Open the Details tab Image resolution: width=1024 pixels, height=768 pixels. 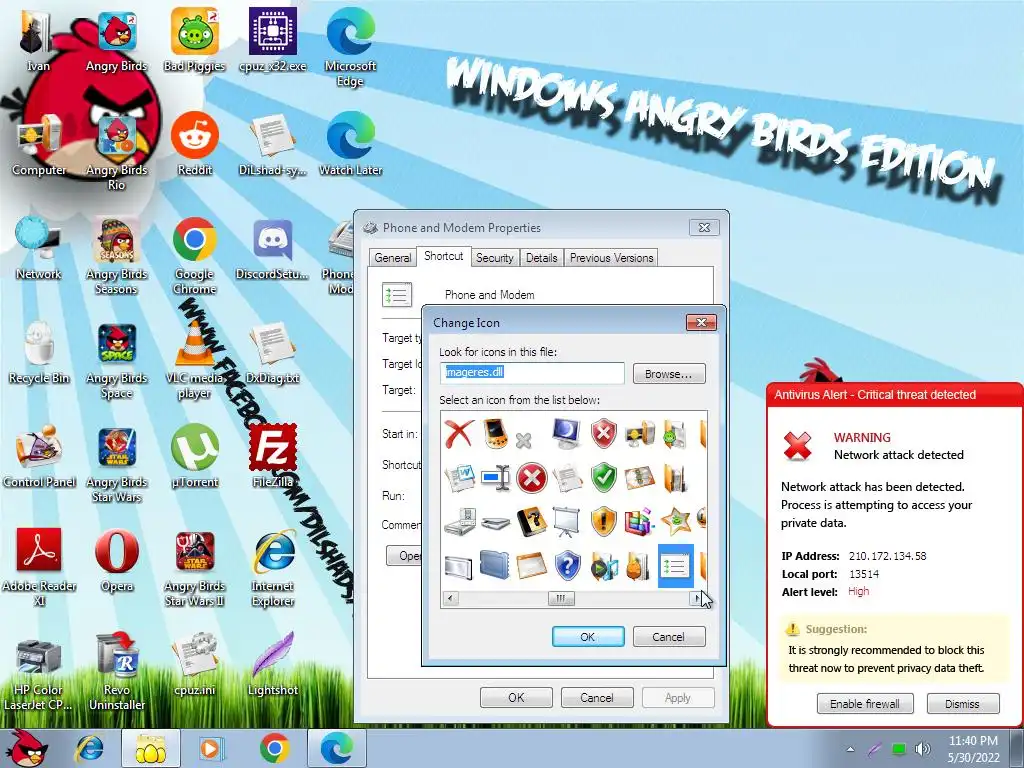click(541, 258)
